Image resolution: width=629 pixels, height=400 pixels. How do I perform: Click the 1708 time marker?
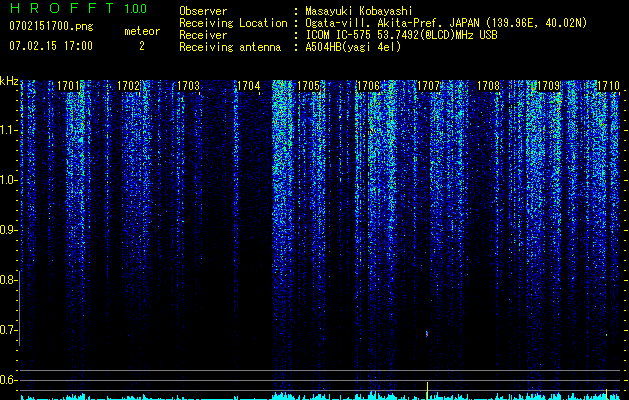[489, 86]
